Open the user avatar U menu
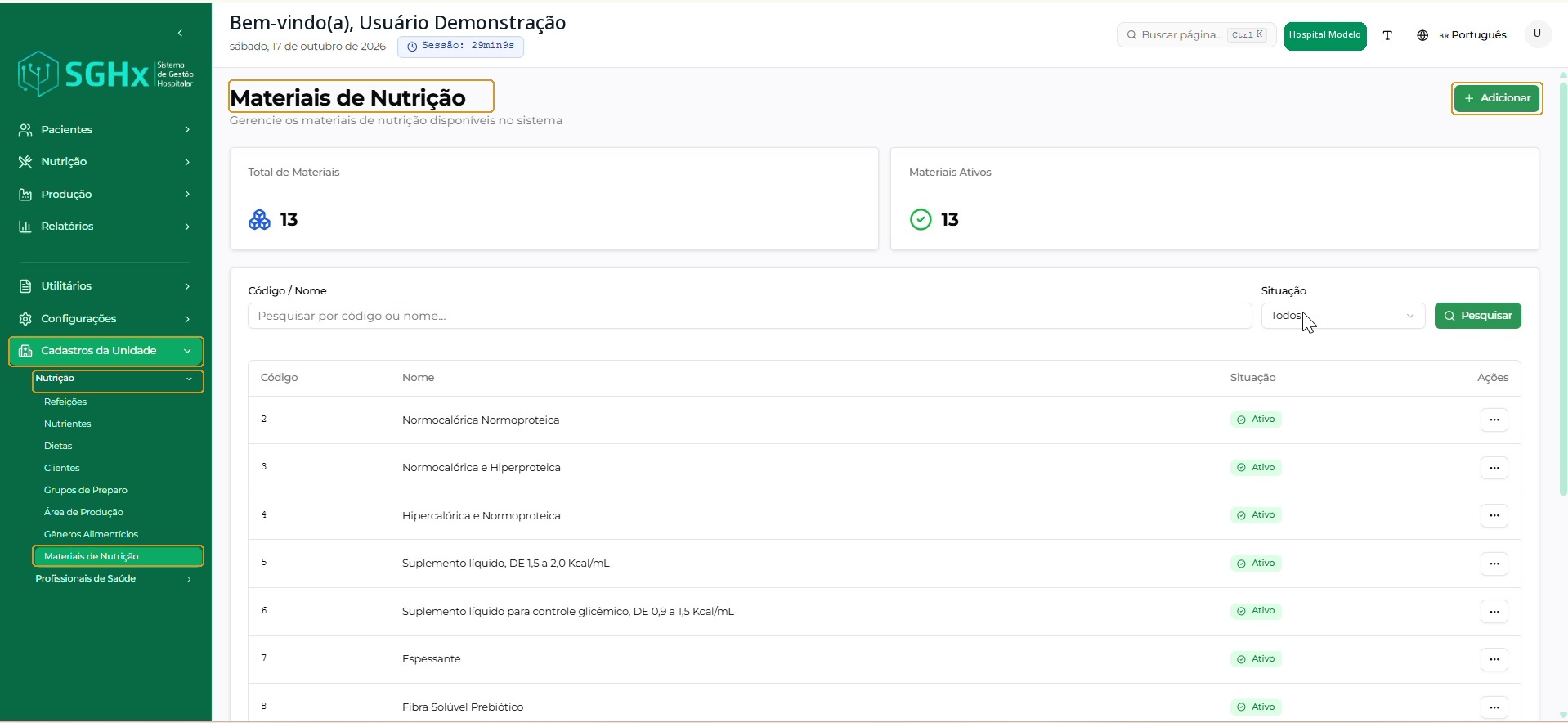 1537,34
